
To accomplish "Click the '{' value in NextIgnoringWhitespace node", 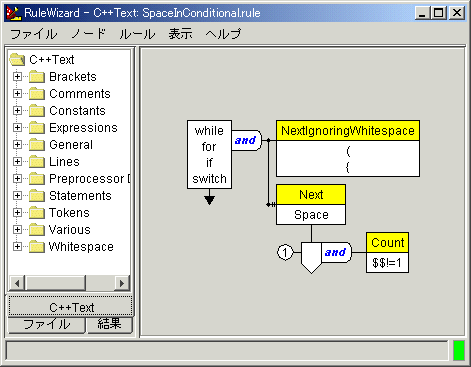I will pos(348,167).
